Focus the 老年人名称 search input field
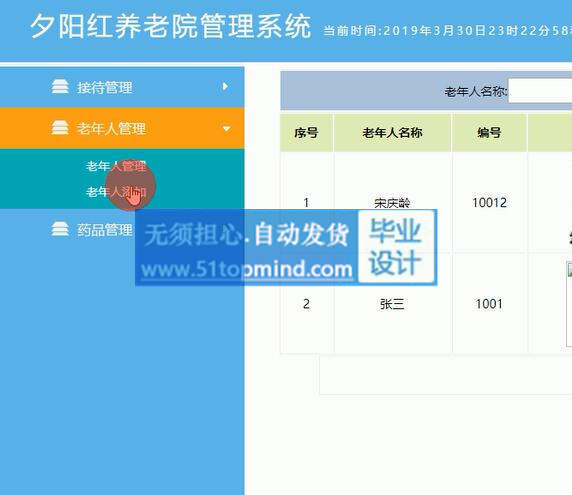 (x=540, y=91)
